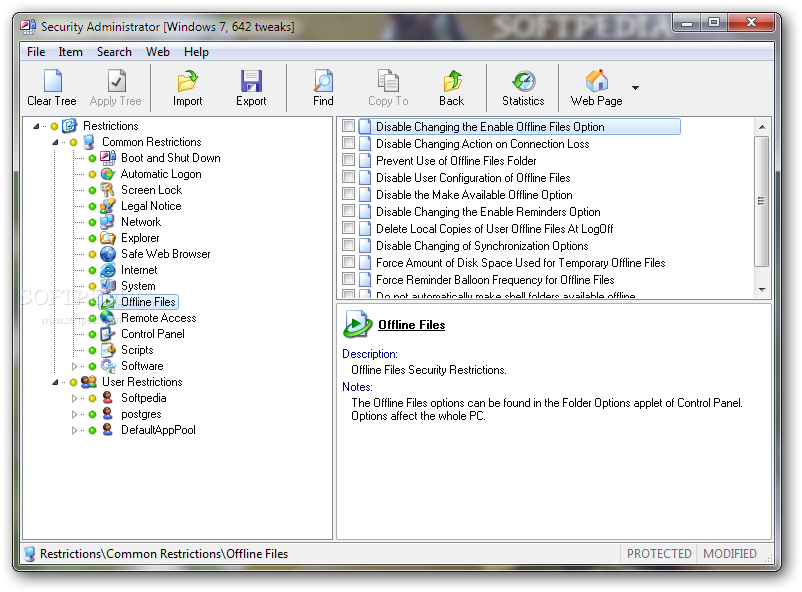
Task: Click the restrictions list scroll down arrow
Action: pyautogui.click(x=762, y=290)
